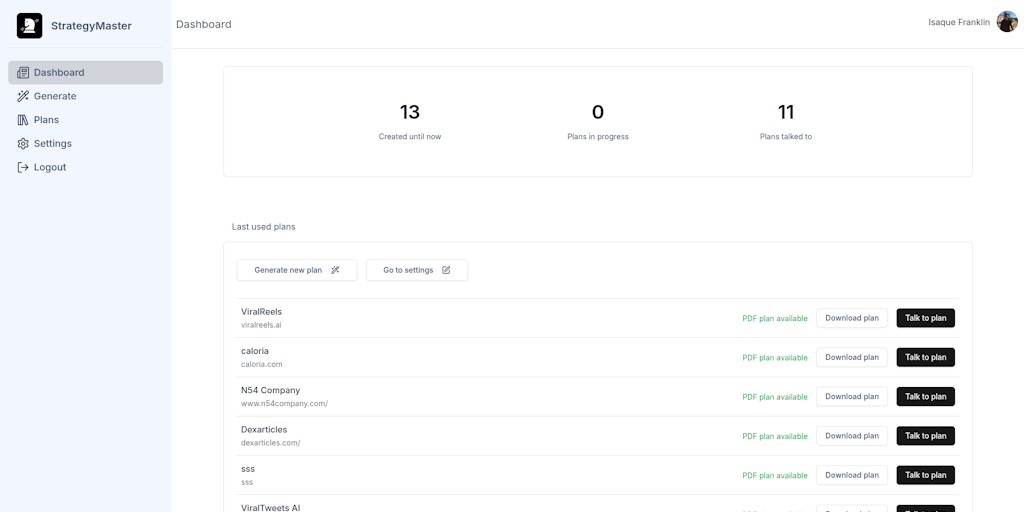Click the Settings gear icon in sidebar
1024x512 pixels.
pos(23,144)
